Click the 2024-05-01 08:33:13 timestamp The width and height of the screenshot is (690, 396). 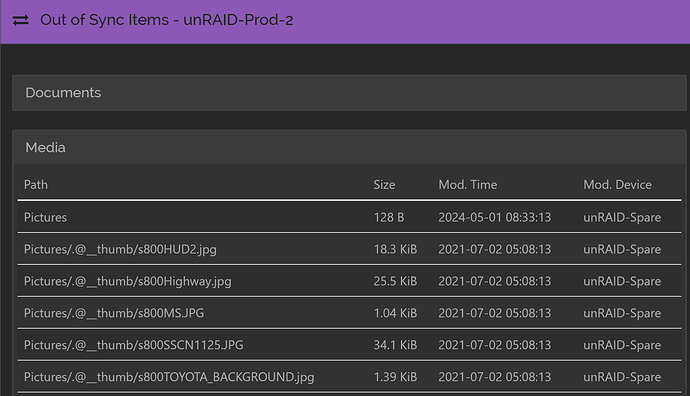tap(495, 217)
